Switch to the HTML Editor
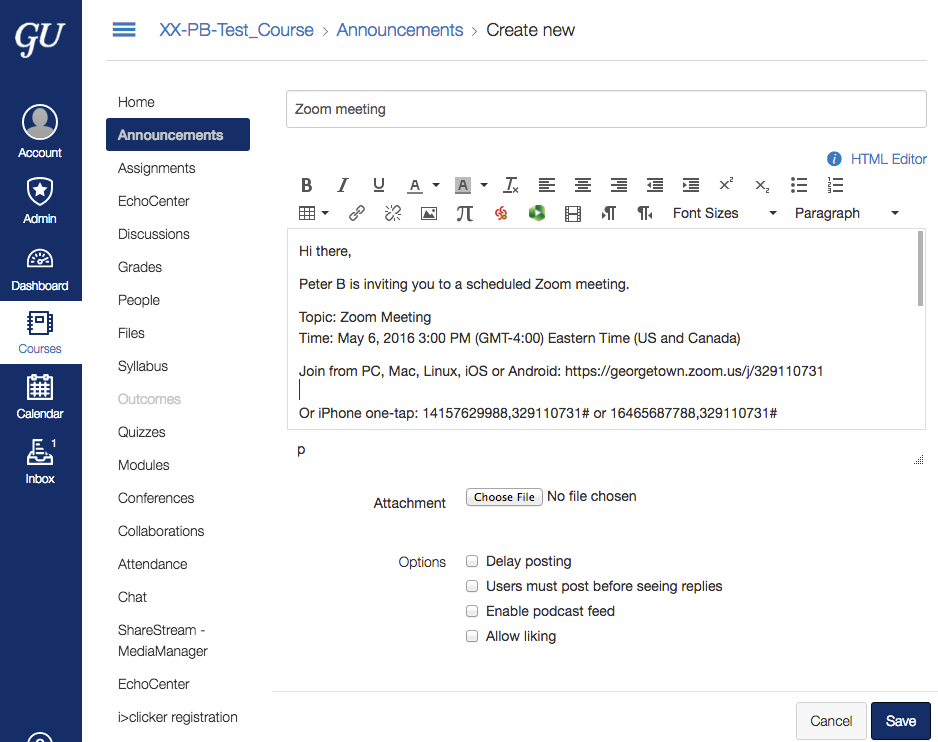 (888, 159)
